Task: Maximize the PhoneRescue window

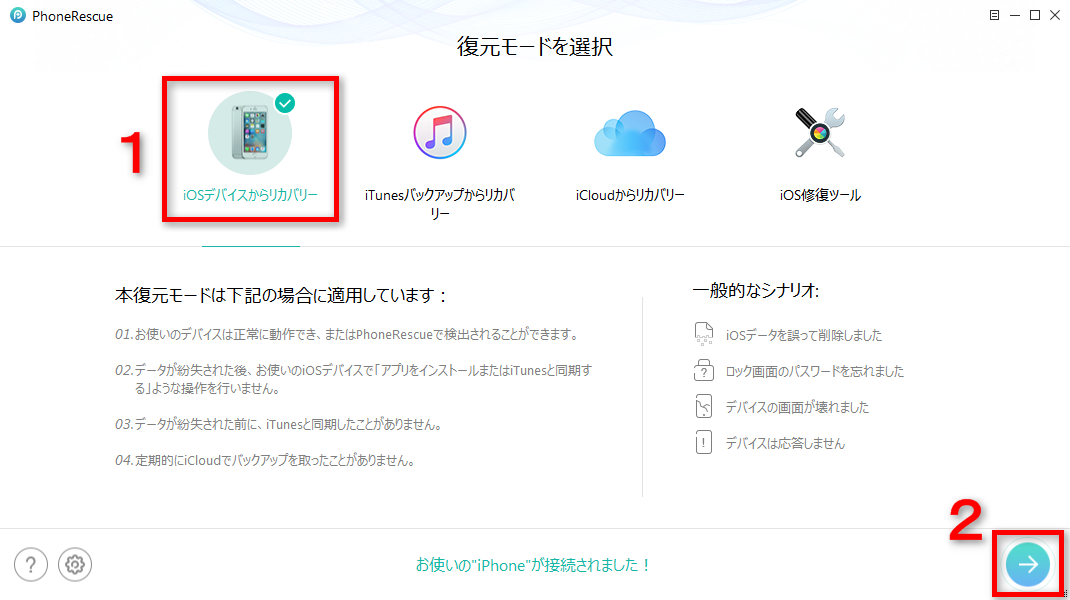Action: pyautogui.click(x=1035, y=15)
